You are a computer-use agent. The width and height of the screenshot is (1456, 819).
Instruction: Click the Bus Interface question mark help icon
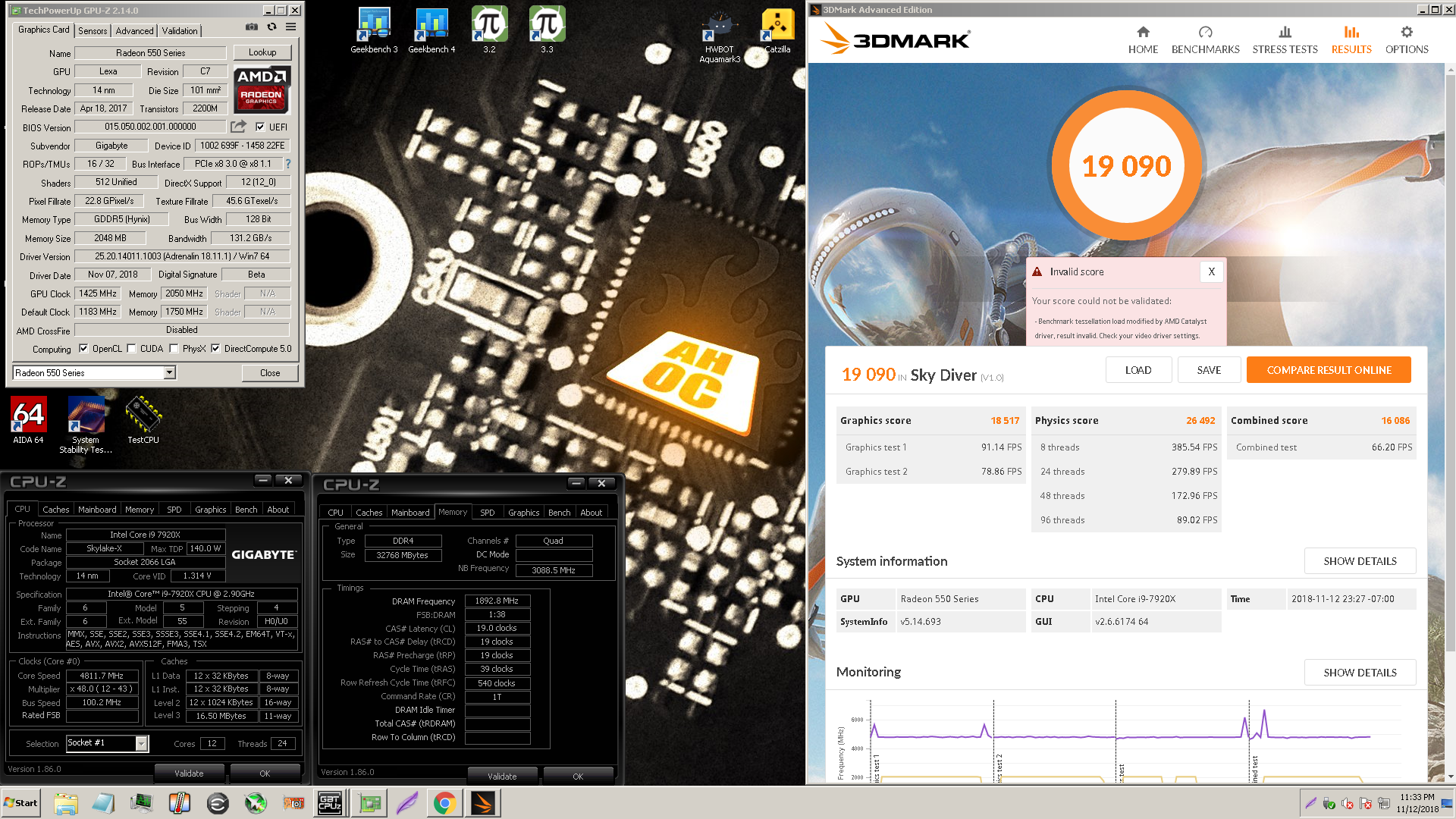pyautogui.click(x=287, y=164)
